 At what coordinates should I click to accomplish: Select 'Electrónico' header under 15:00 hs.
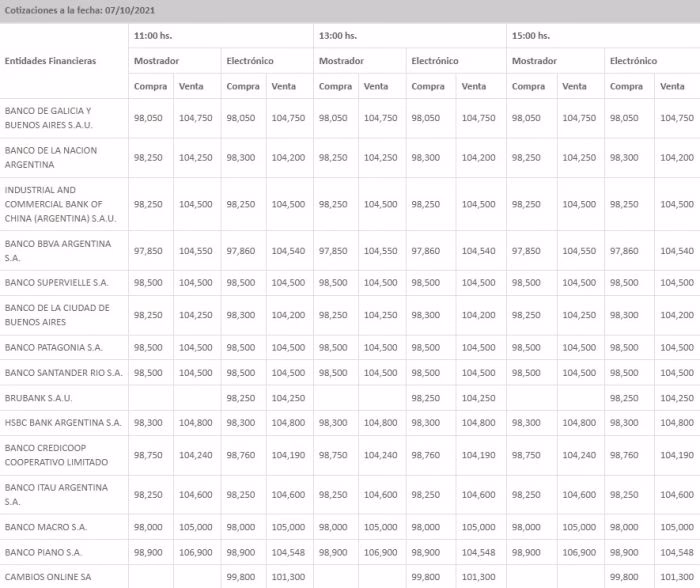[633, 61]
